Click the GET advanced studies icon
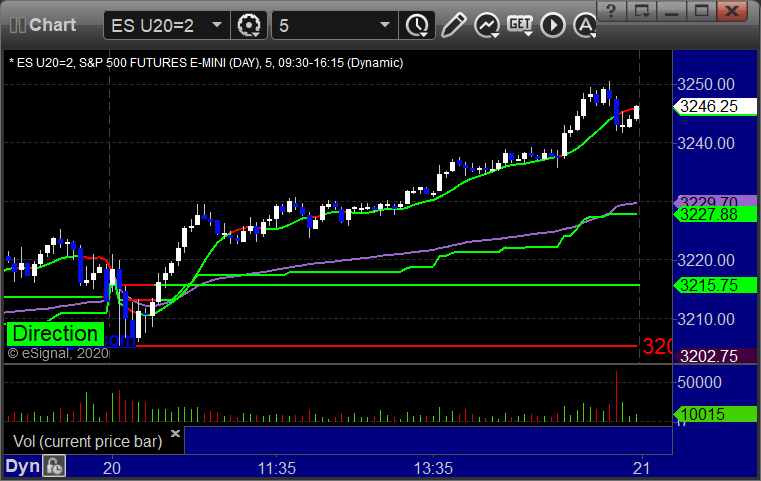The height and width of the screenshot is (481, 761). (520, 25)
